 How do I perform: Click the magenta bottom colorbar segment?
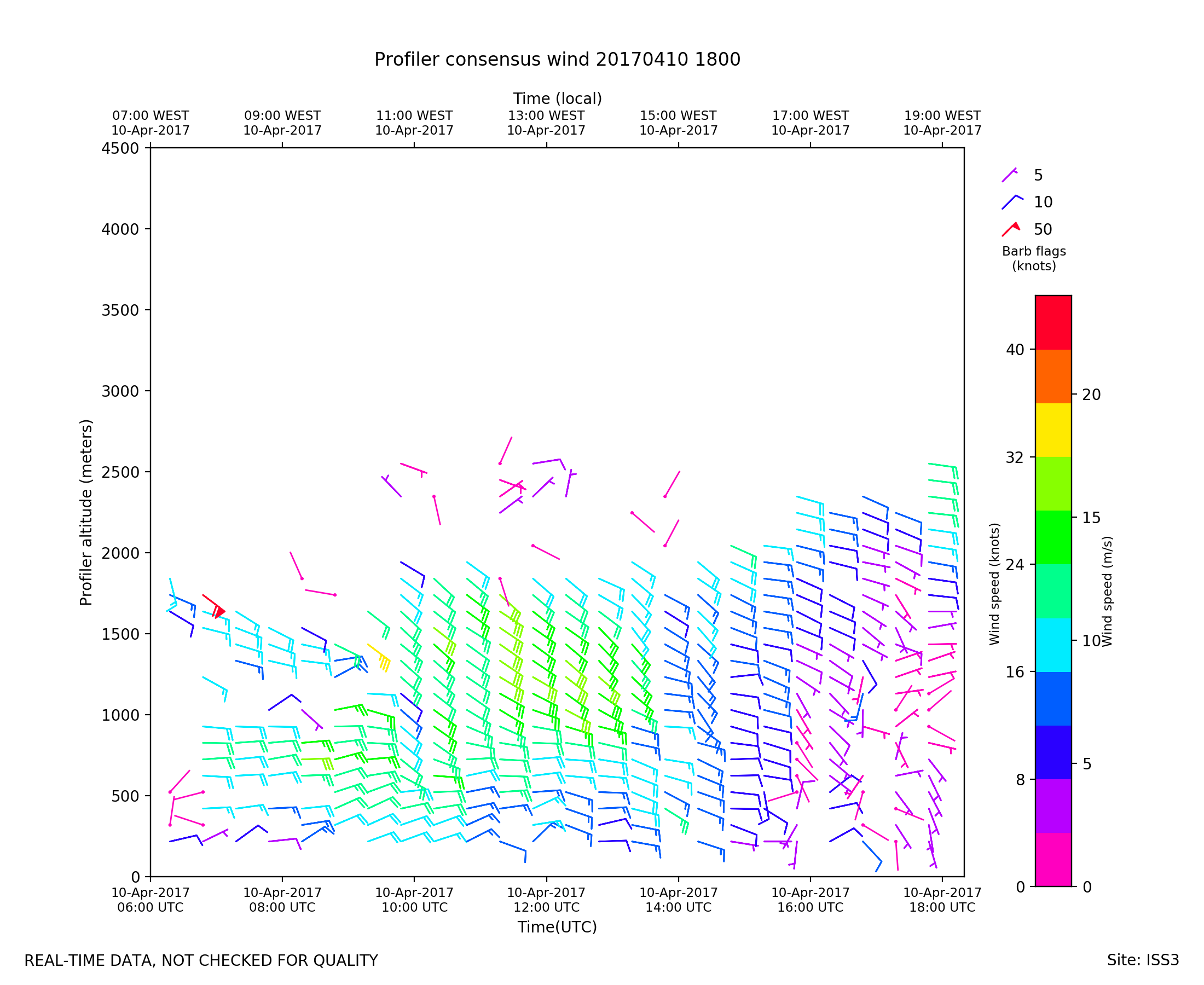(x=1053, y=860)
